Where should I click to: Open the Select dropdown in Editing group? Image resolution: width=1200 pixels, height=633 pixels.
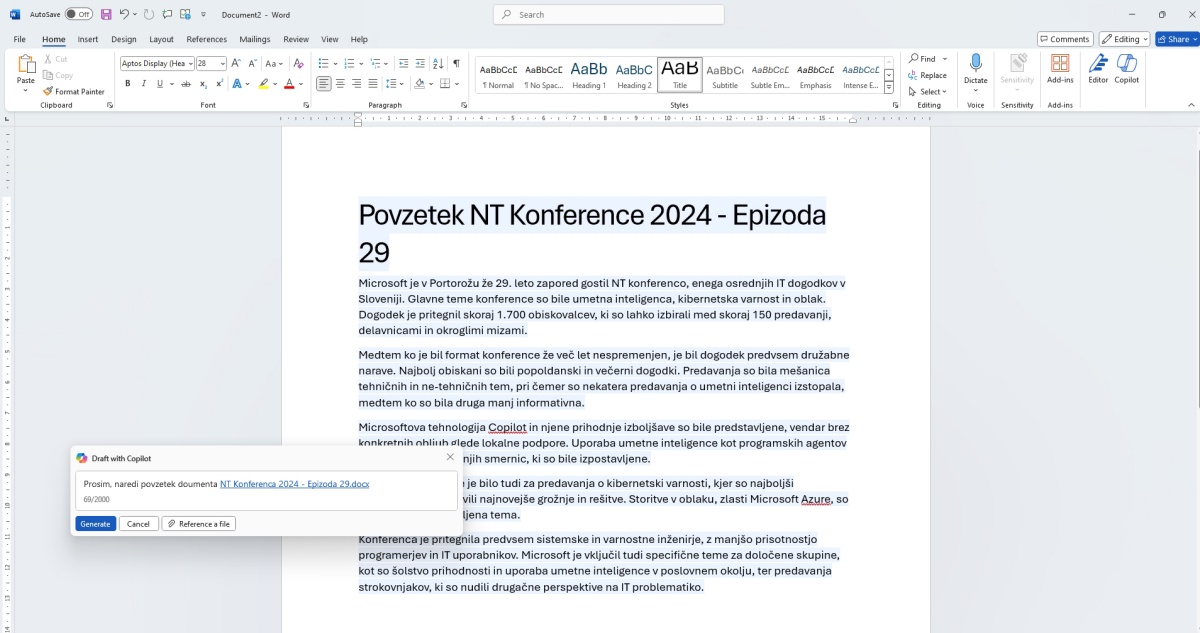tap(926, 91)
